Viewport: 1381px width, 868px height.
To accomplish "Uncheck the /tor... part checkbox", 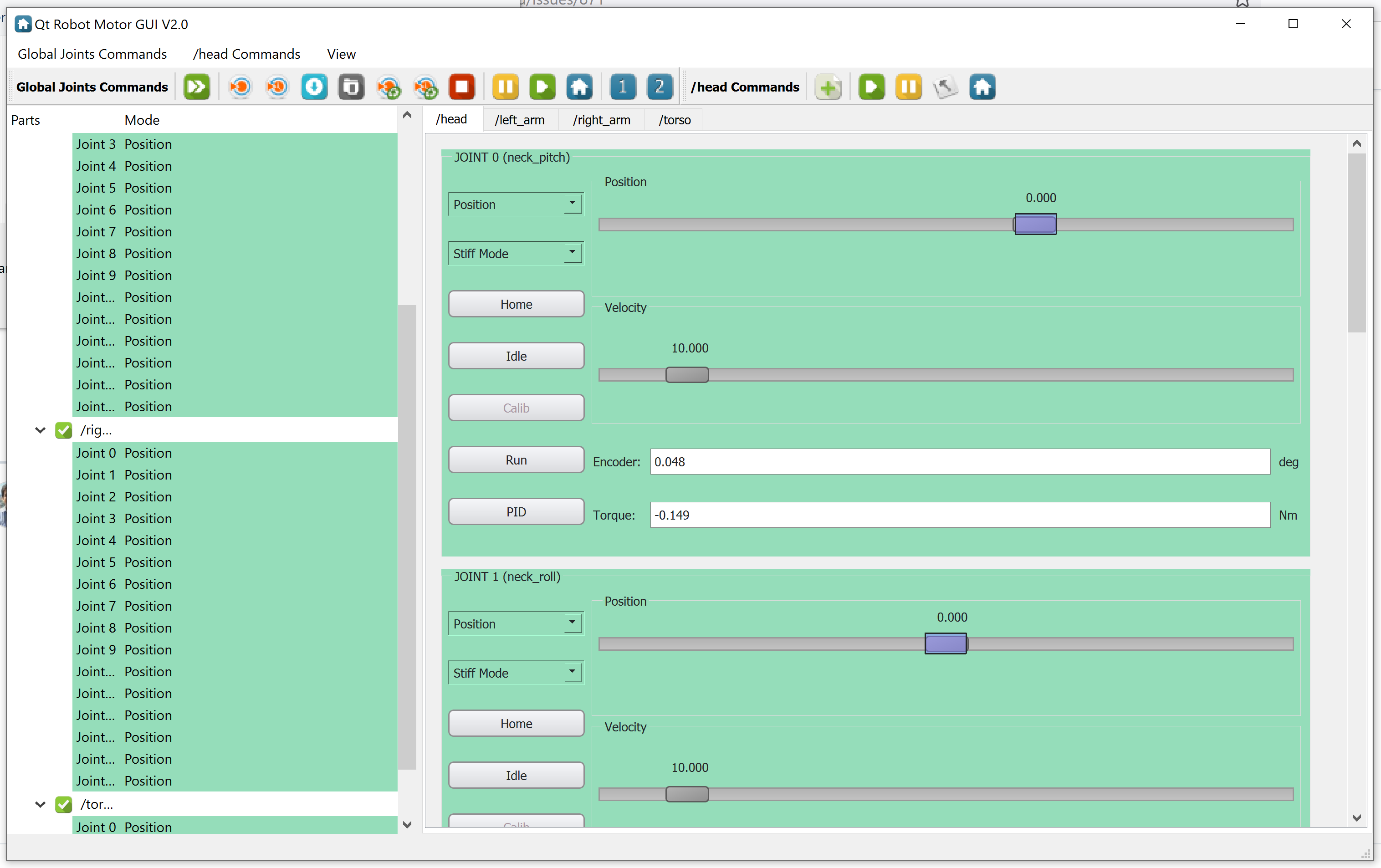I will (64, 804).
